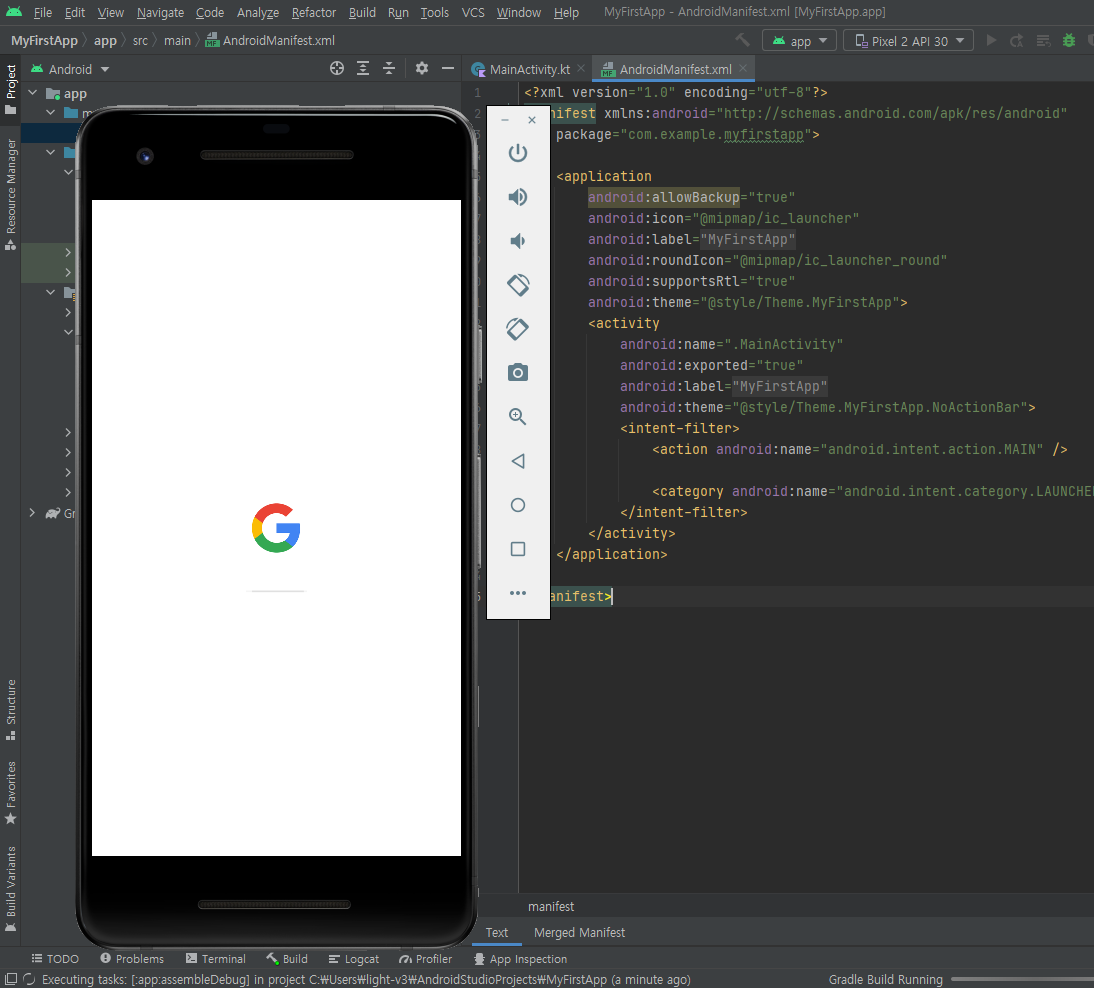Click the Debug app bug icon

tap(1068, 40)
